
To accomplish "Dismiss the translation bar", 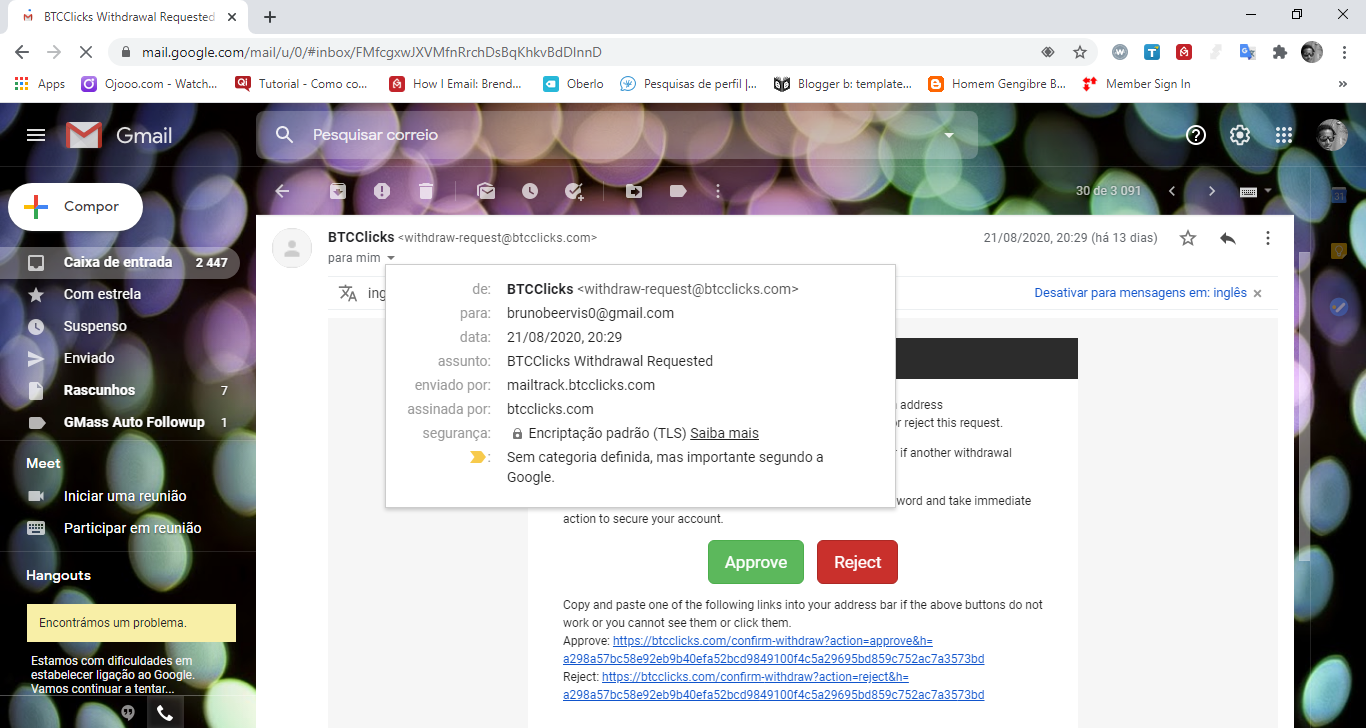I will [x=1258, y=293].
